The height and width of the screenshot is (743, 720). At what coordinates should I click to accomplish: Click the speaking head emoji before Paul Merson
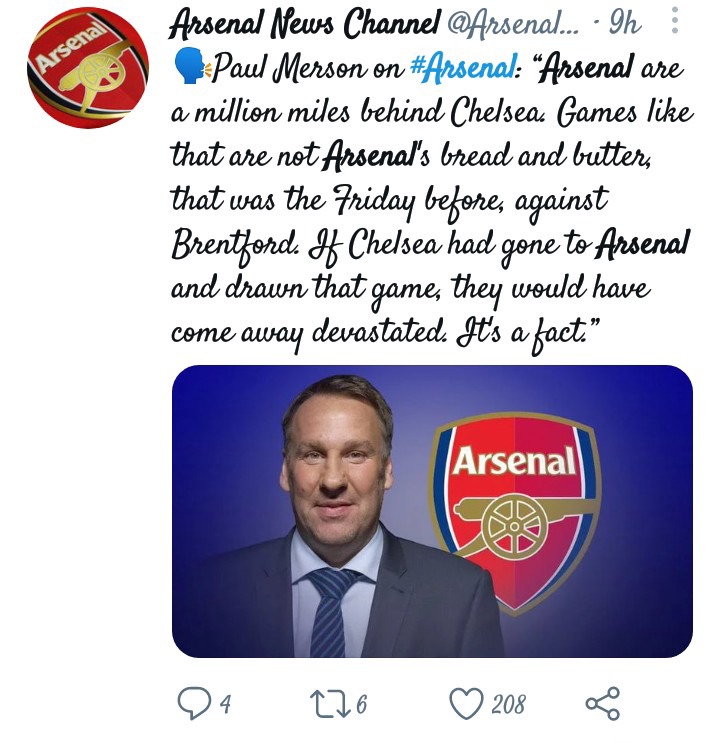pos(191,68)
